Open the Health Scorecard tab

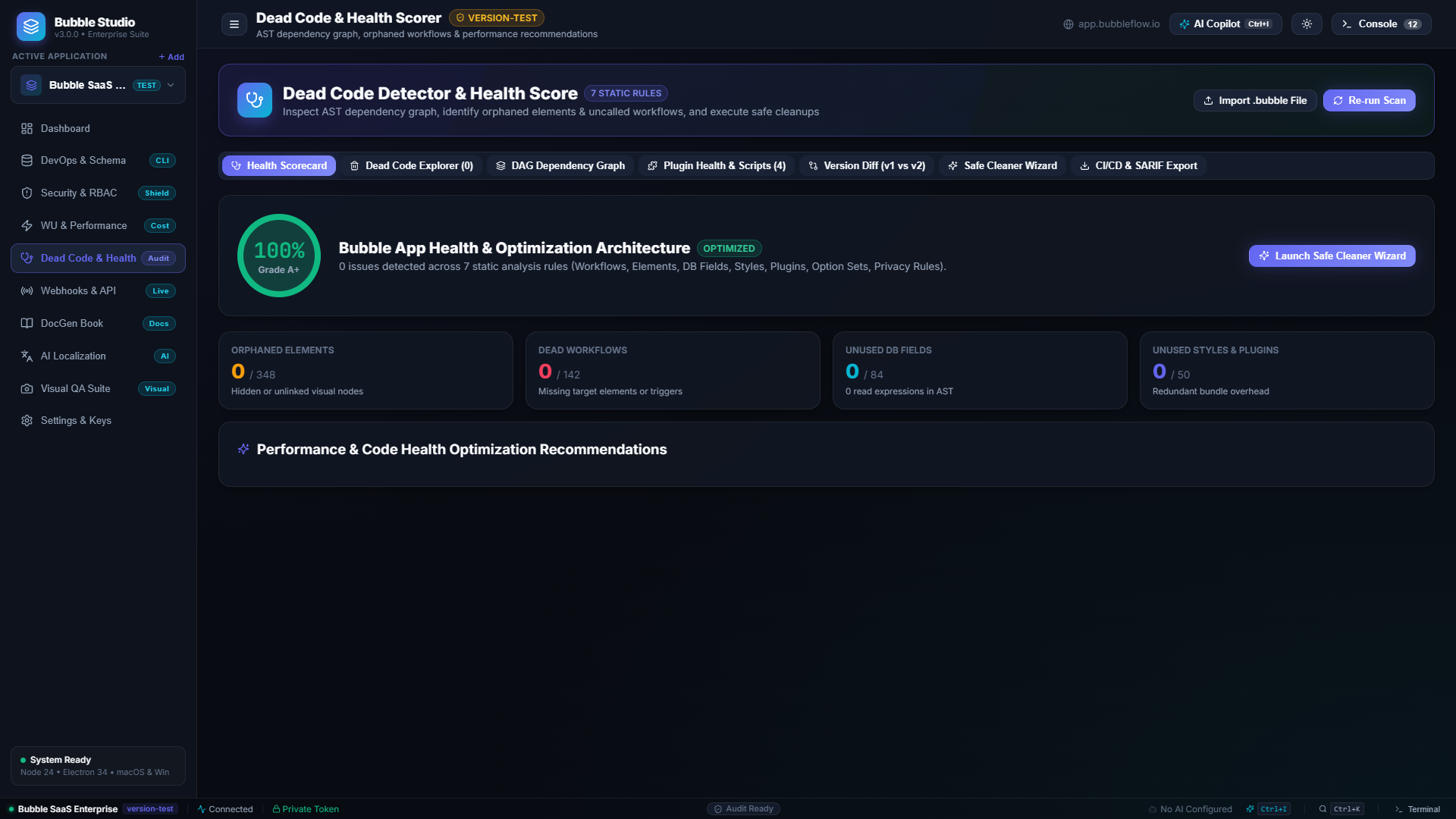coord(279,166)
